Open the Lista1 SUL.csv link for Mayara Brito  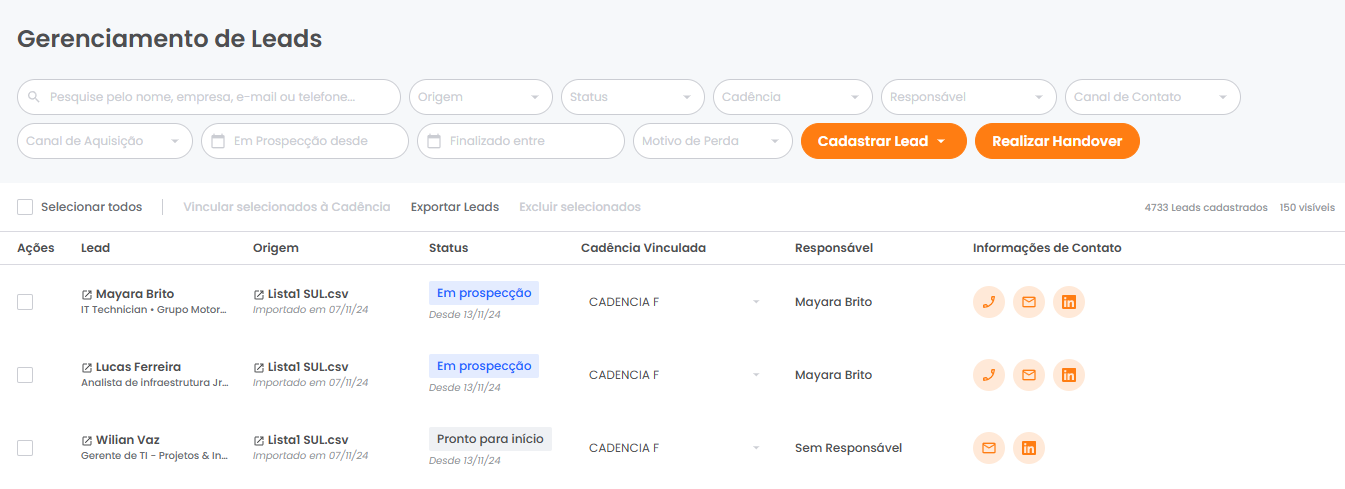point(308,294)
